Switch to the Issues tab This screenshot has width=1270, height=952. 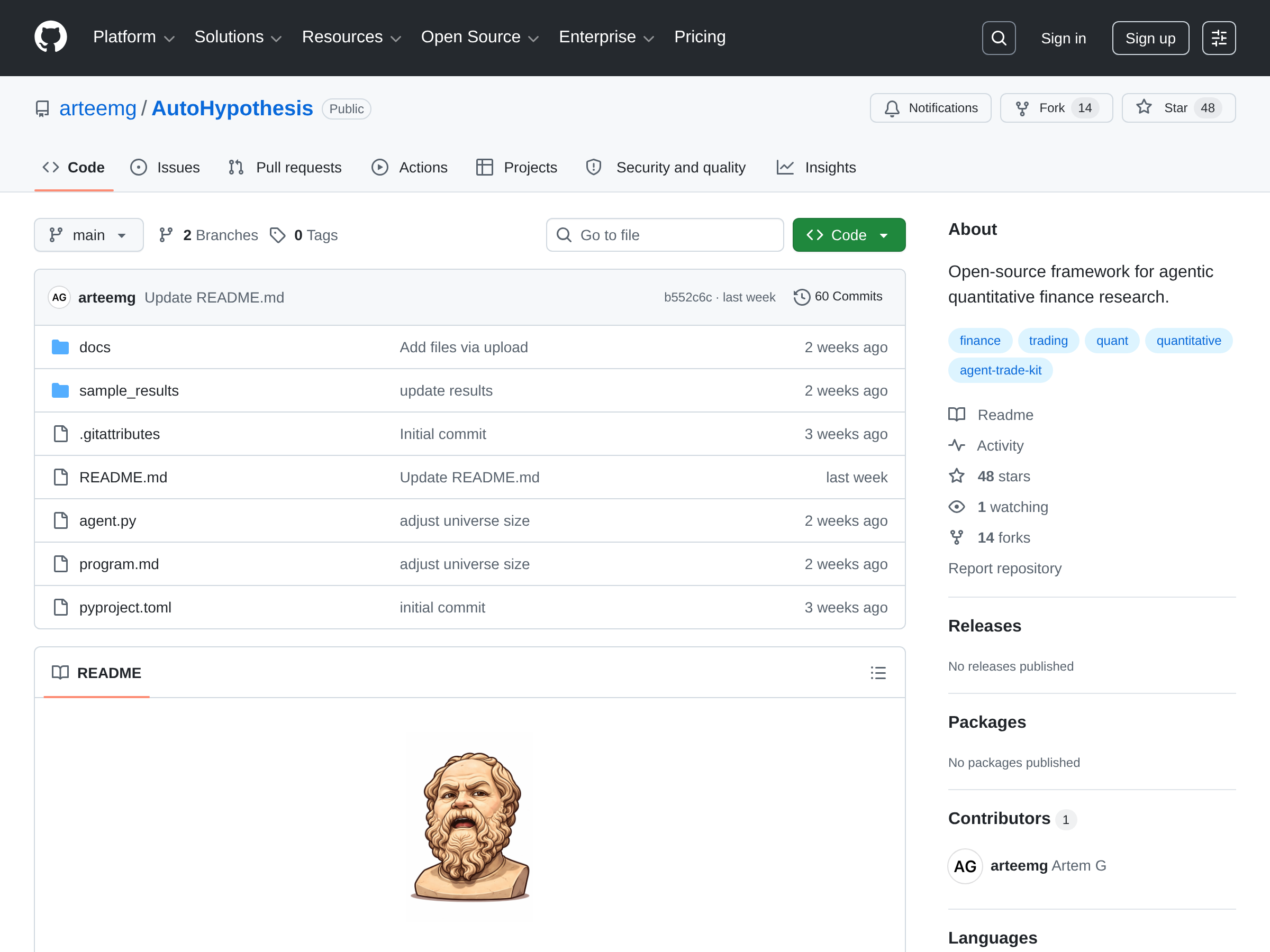pyautogui.click(x=165, y=168)
